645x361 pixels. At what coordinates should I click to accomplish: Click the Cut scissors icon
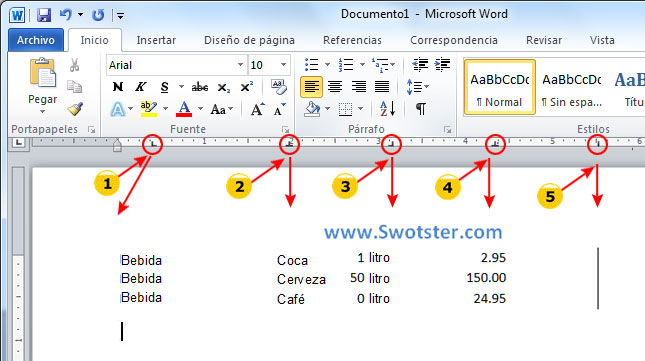(x=74, y=65)
